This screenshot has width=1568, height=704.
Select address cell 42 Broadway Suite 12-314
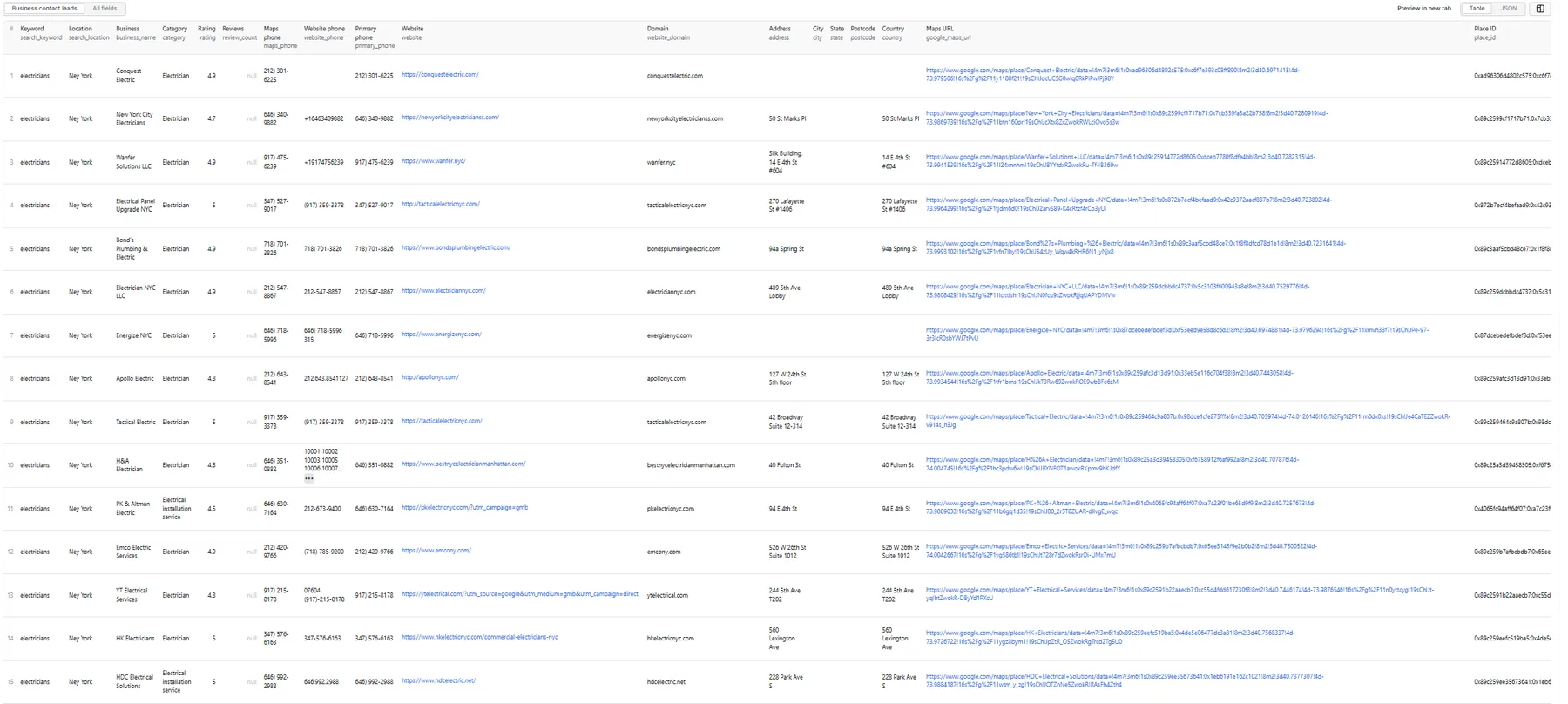786,422
